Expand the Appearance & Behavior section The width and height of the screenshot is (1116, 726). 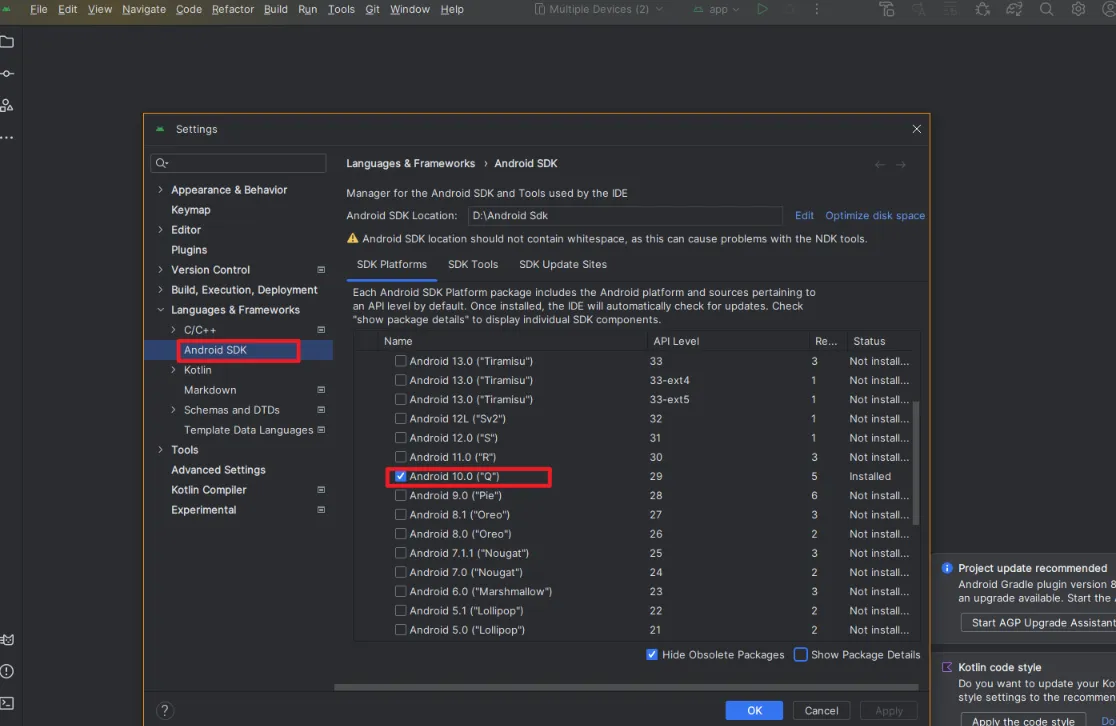tap(160, 190)
